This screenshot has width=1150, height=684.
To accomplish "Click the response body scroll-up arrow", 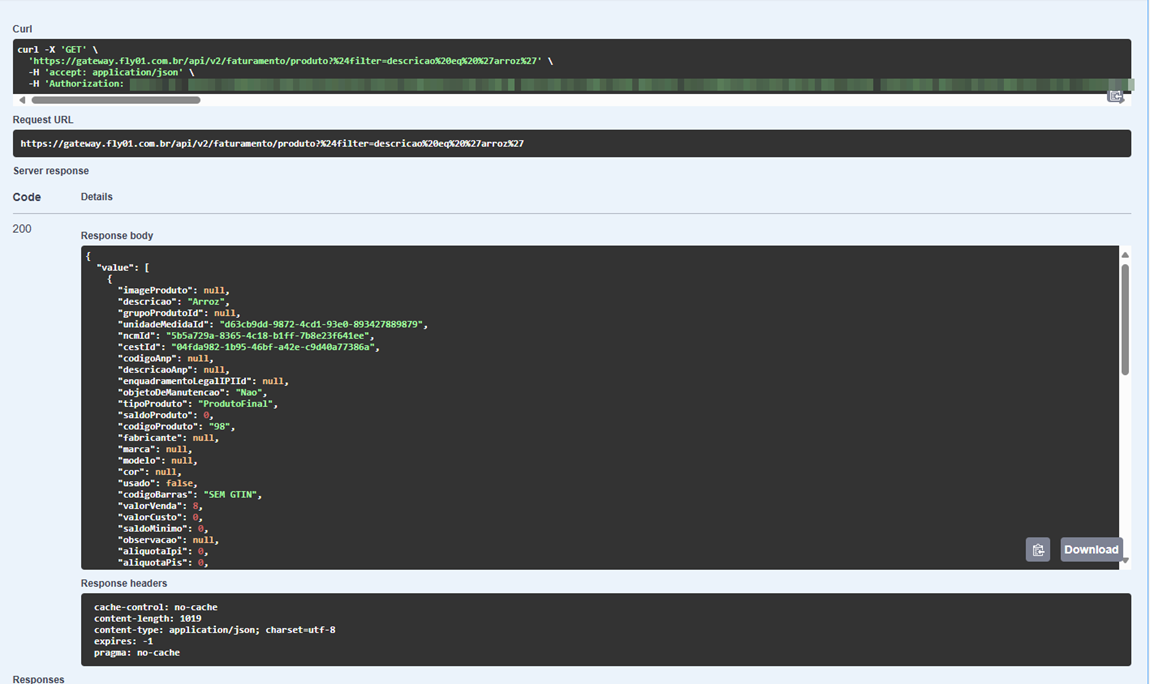I will click(x=1125, y=254).
